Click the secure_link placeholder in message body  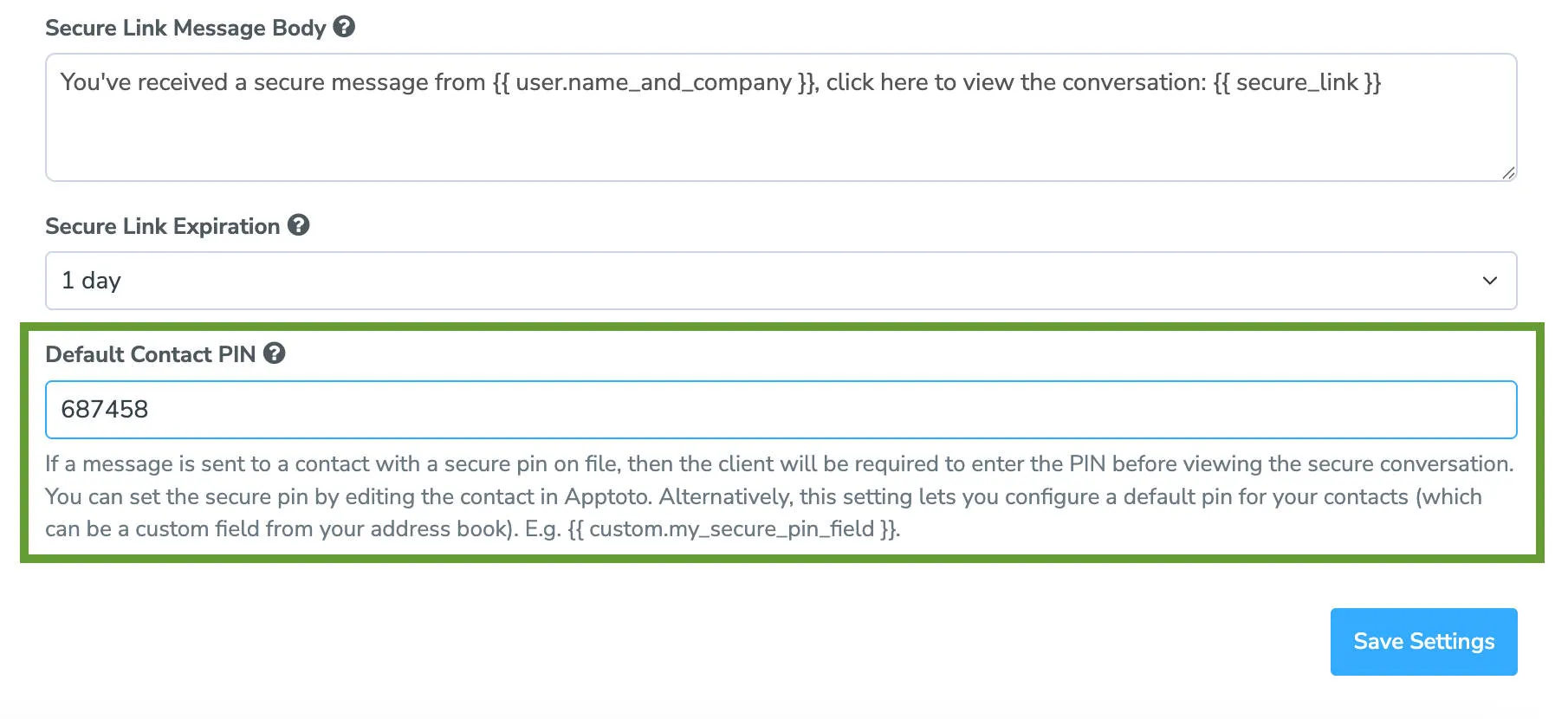(1296, 82)
